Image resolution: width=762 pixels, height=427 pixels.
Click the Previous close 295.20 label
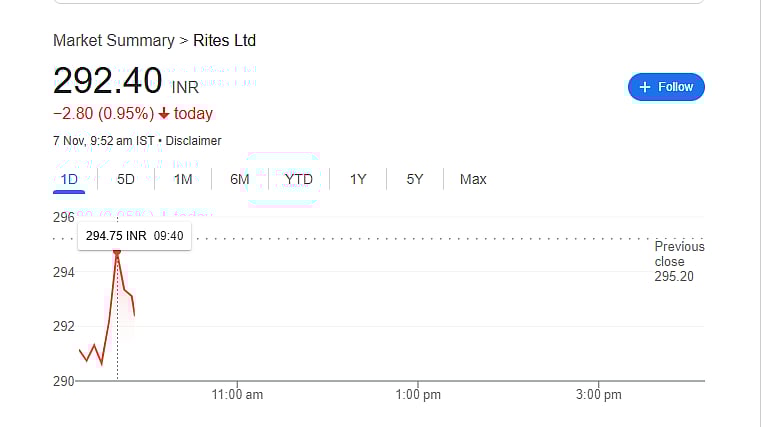pos(679,261)
